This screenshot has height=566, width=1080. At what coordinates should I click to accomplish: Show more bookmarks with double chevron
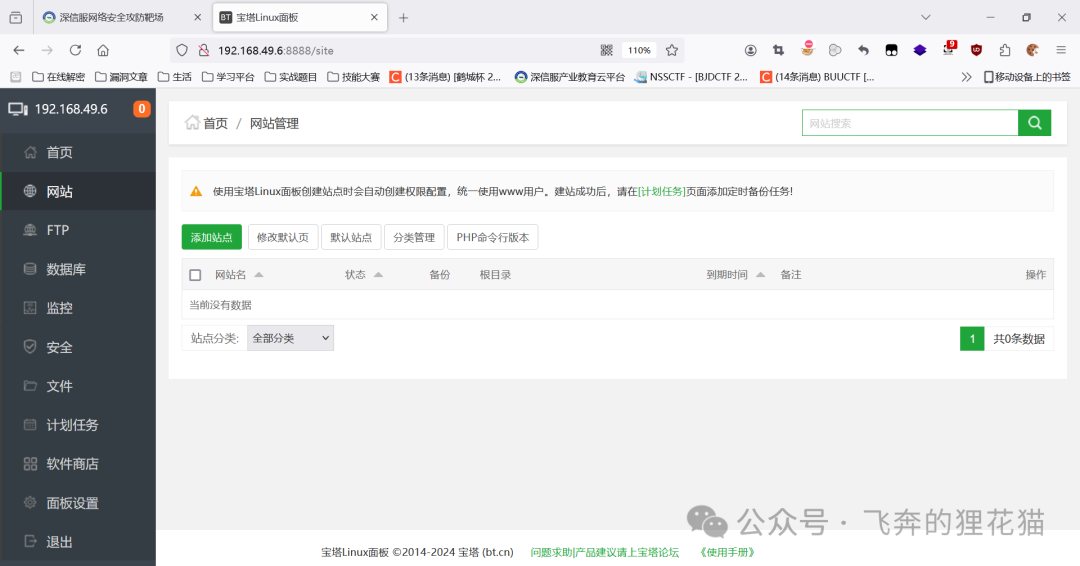966,77
